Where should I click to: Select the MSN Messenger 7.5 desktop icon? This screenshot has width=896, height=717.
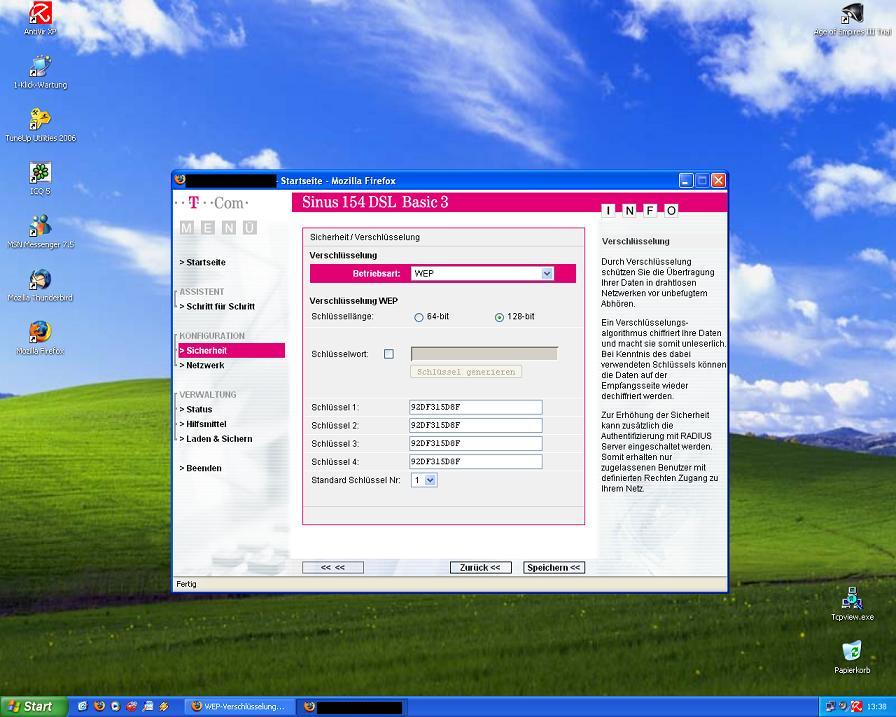(x=40, y=231)
